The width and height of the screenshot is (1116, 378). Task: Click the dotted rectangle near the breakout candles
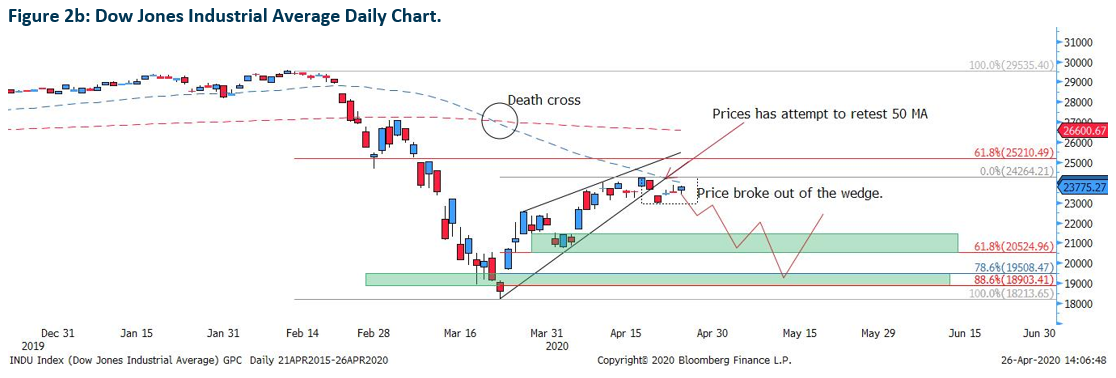[x=668, y=191]
